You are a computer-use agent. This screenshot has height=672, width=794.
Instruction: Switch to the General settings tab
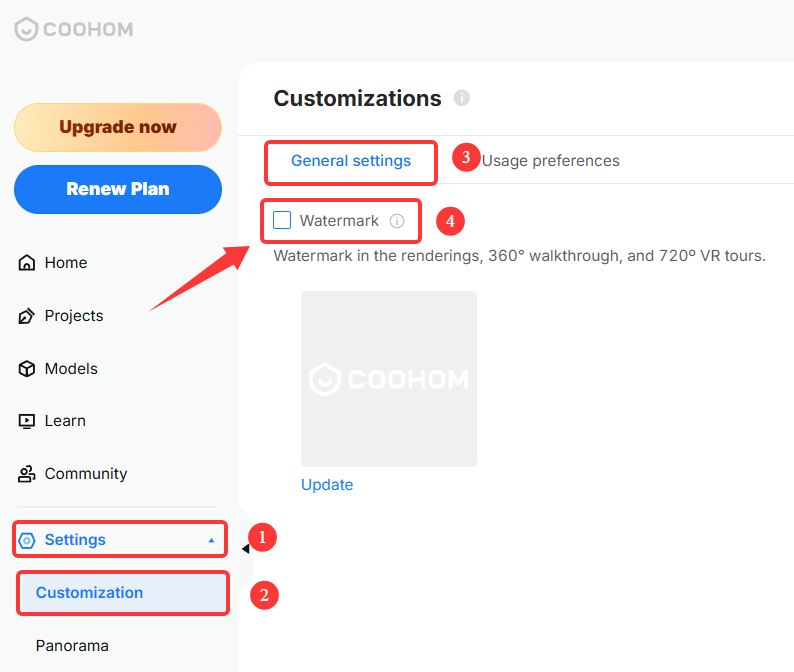(x=351, y=161)
